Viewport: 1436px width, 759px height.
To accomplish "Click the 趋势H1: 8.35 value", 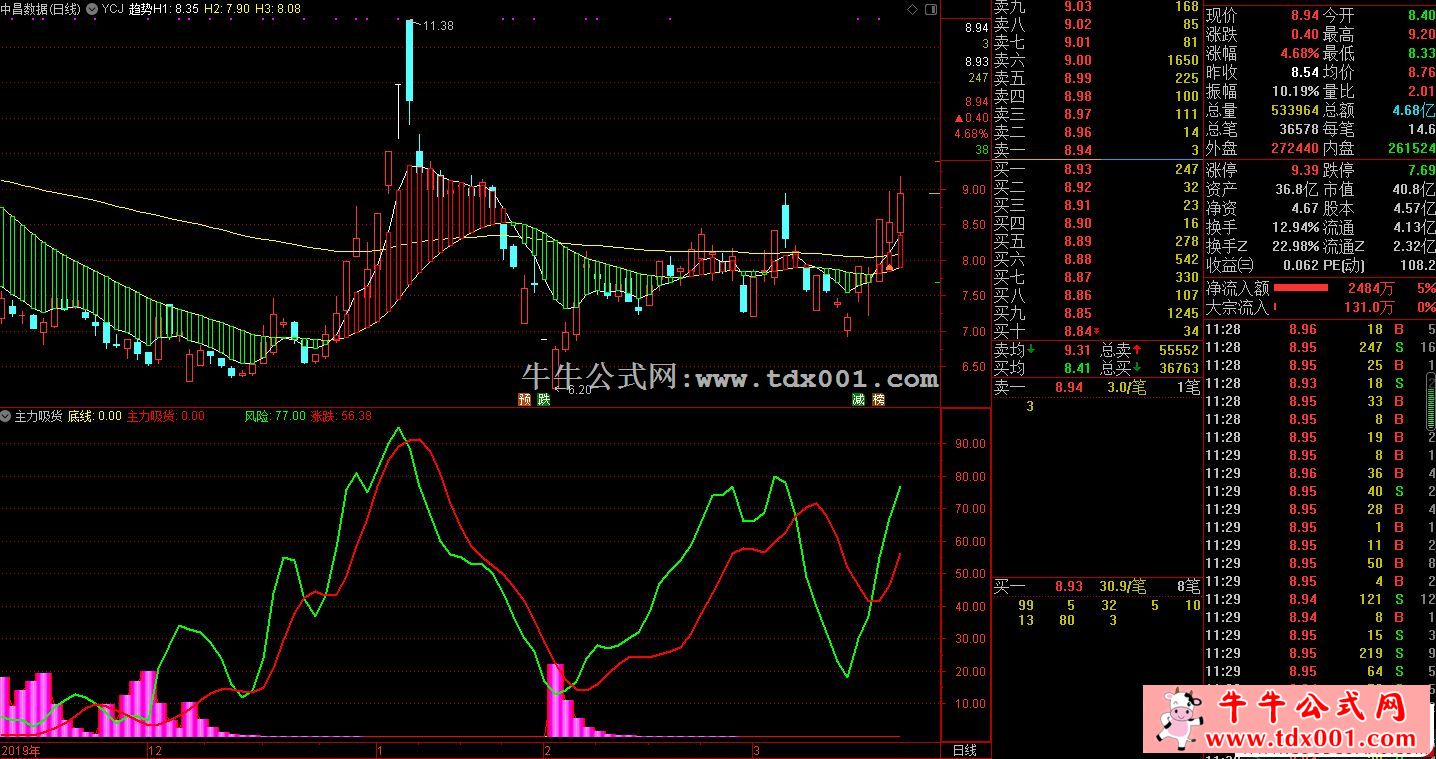I will click(165, 8).
